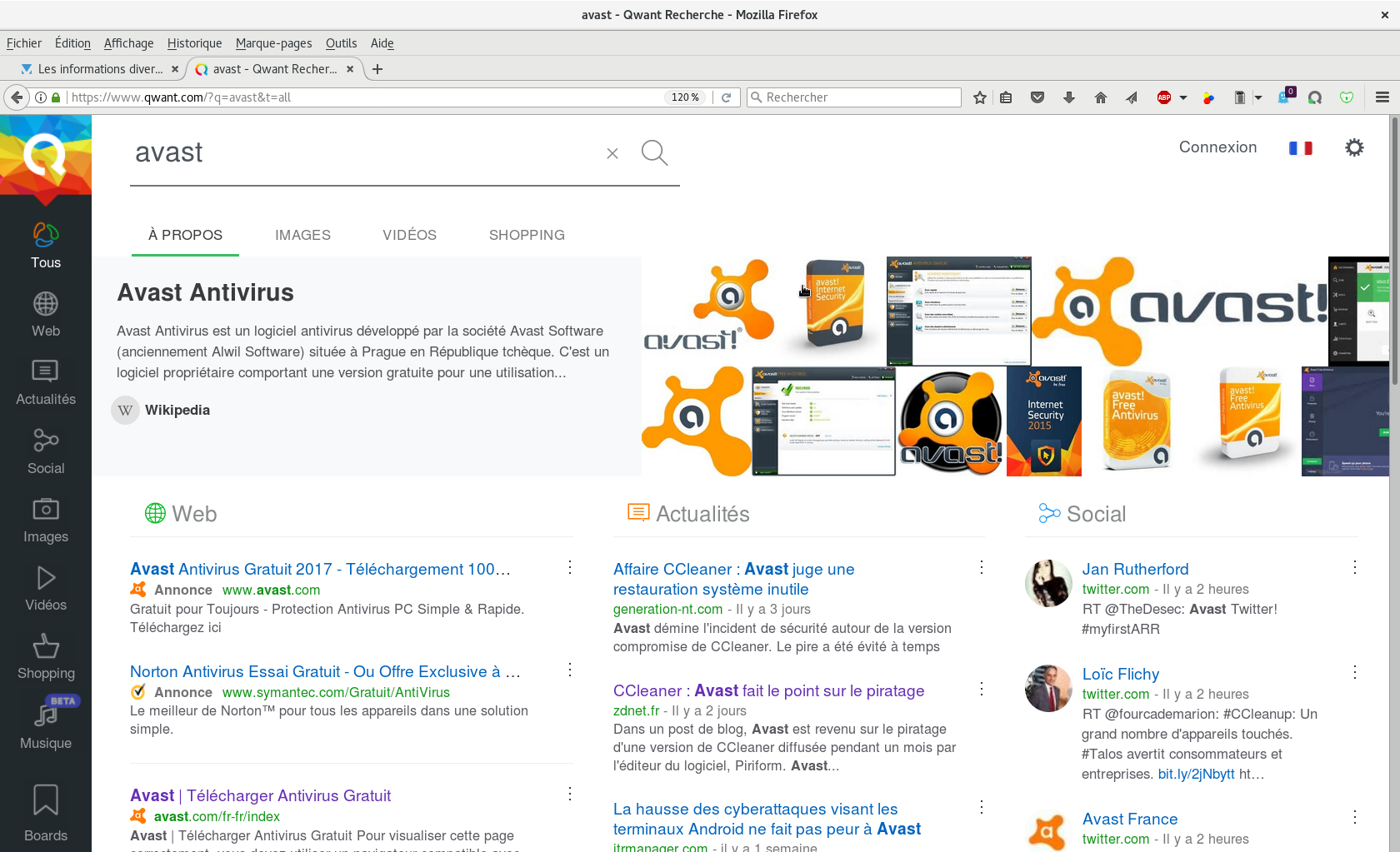Open the Boards sidebar category
The height and width of the screenshot is (852, 1400).
[x=46, y=813]
